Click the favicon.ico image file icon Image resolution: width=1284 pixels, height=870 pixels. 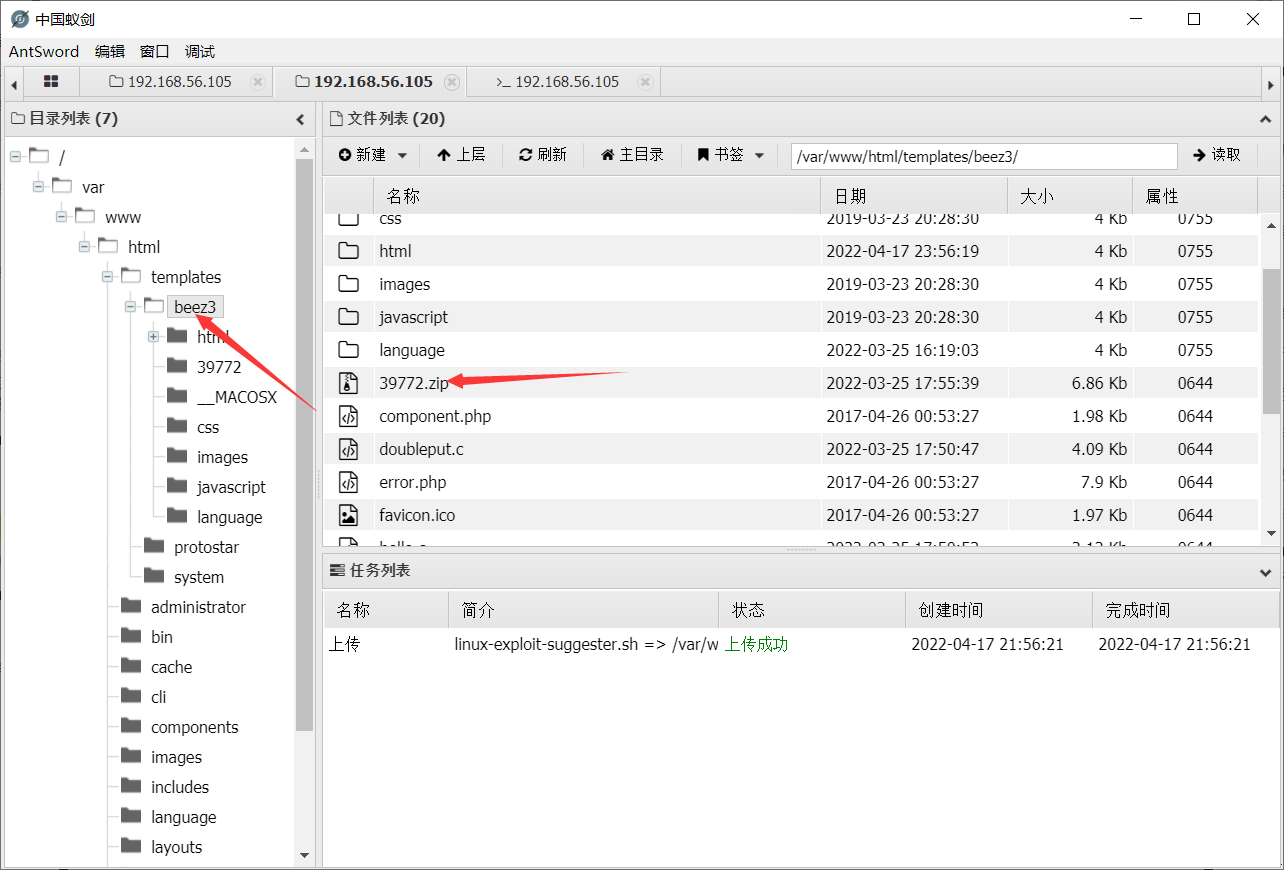tap(348, 515)
